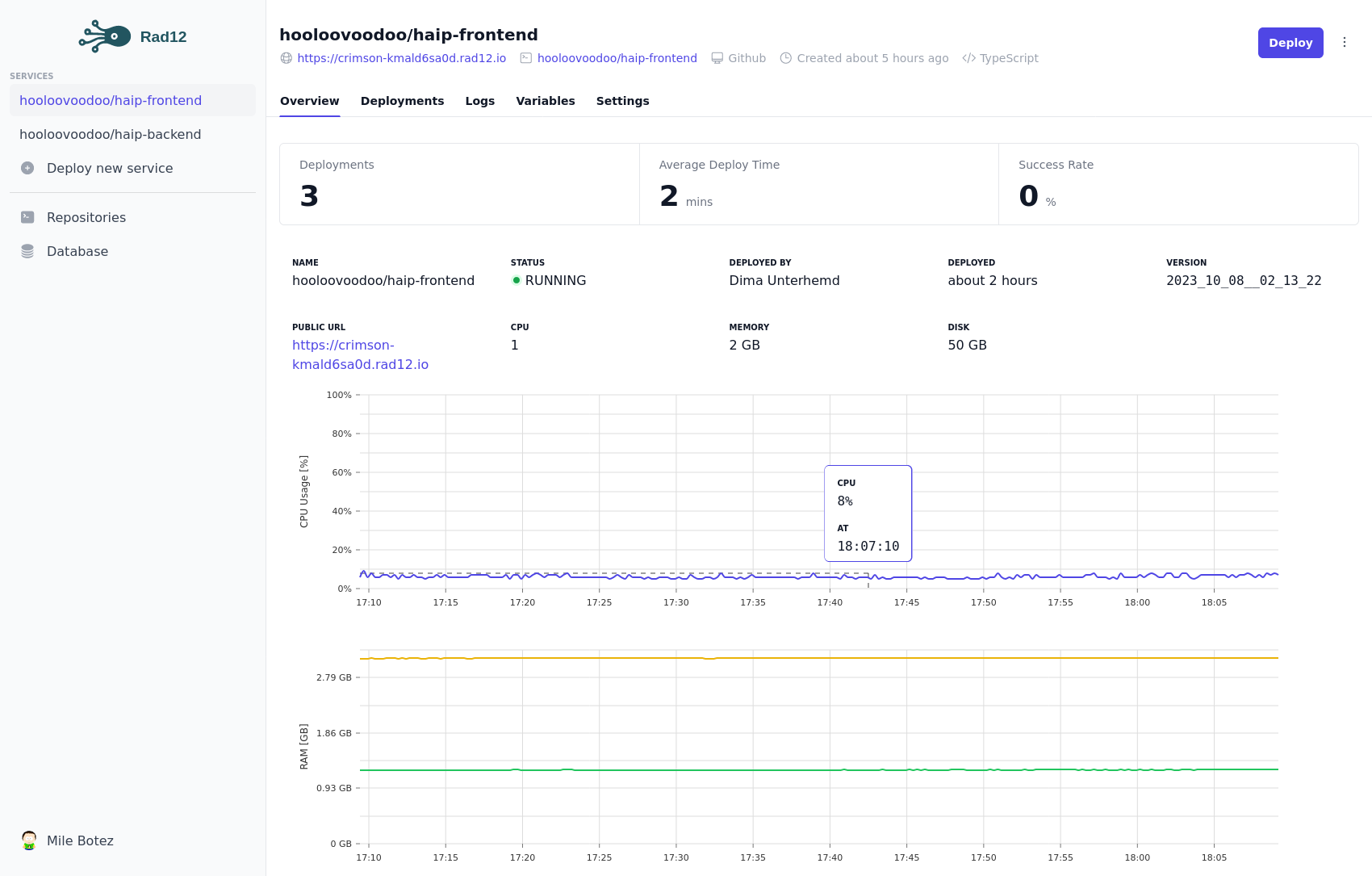
Task: Click green RUNNING status dot
Action: click(x=517, y=280)
